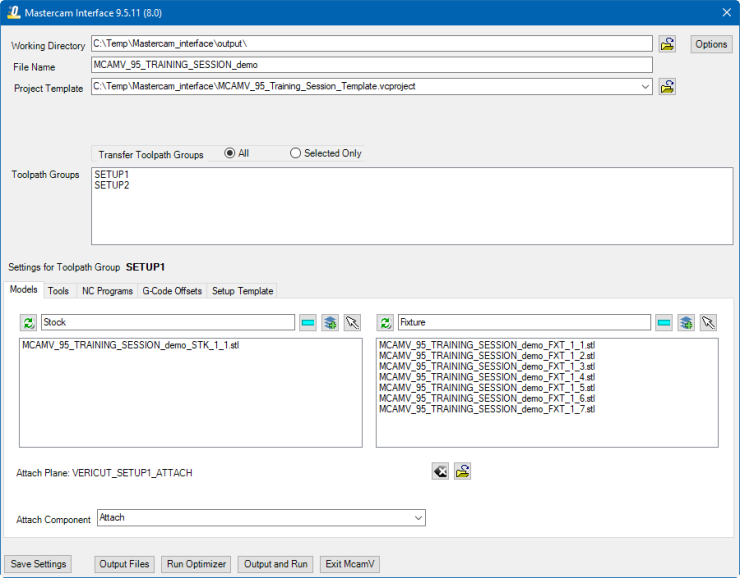Select SETUP1 in Toolpath Groups
The height and width of the screenshot is (578, 740).
112,175
